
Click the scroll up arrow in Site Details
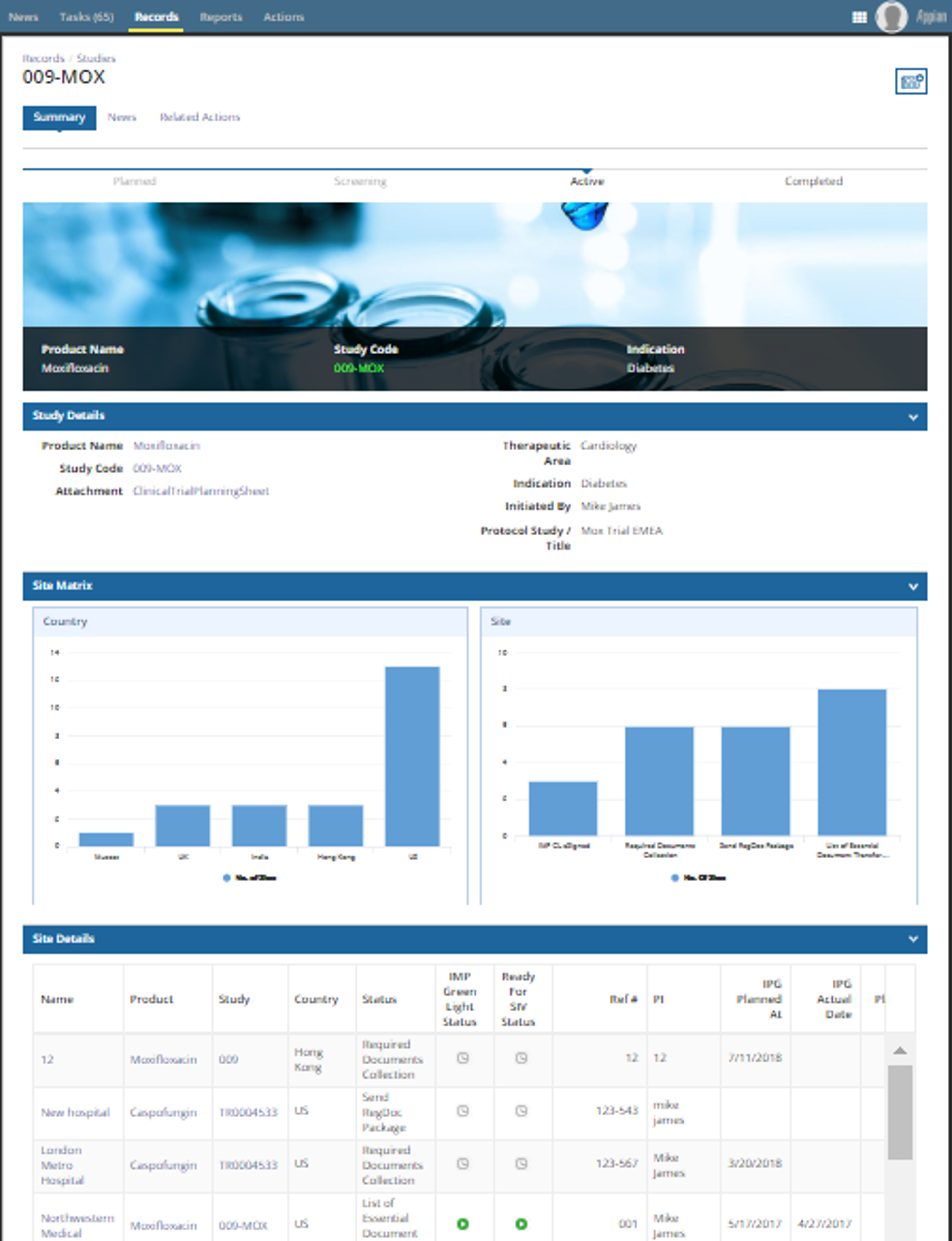[900, 1051]
